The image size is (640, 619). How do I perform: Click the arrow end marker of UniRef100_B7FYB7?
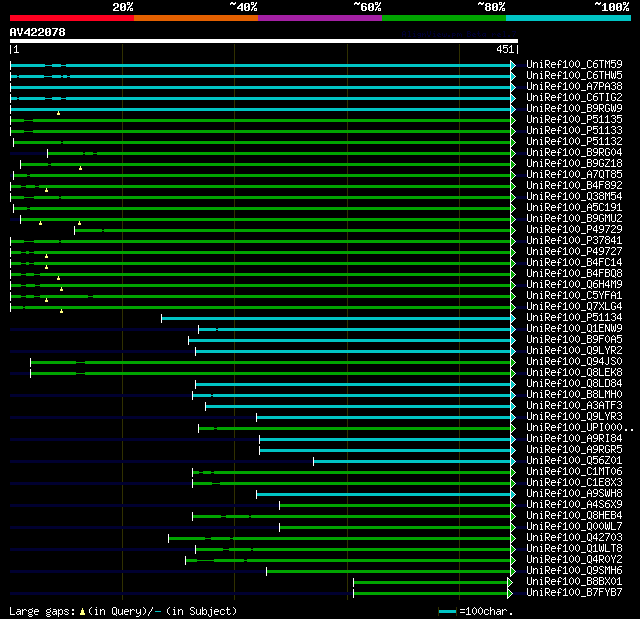pyautogui.click(x=510, y=594)
